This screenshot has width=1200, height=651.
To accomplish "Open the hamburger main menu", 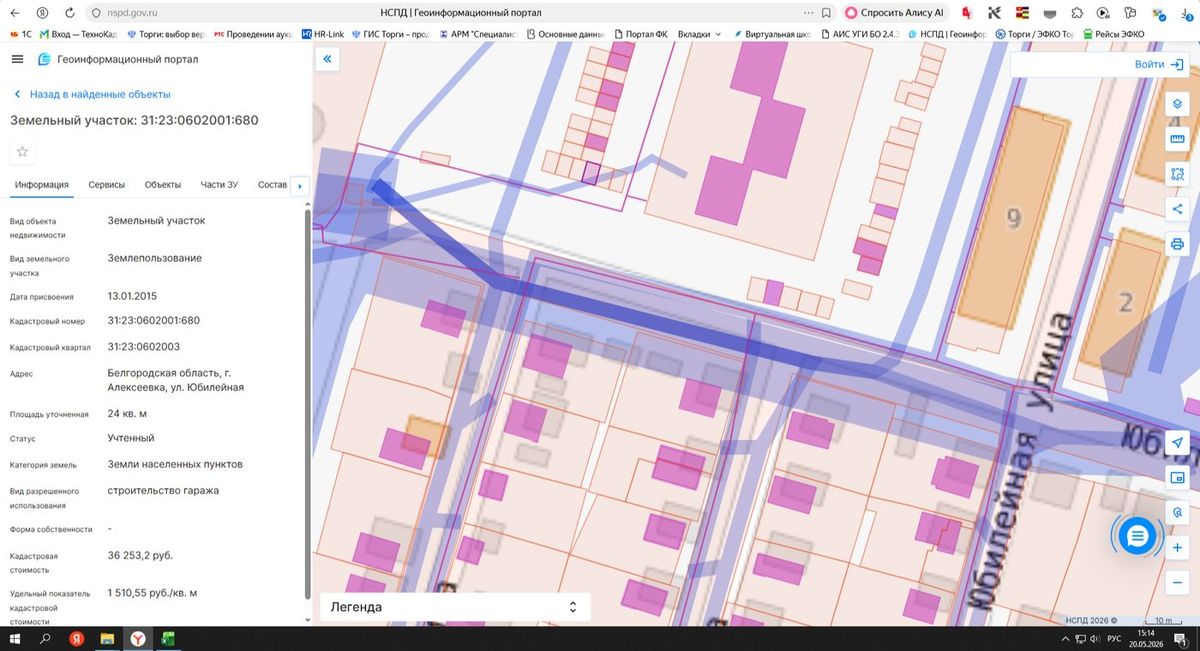I will click(17, 59).
